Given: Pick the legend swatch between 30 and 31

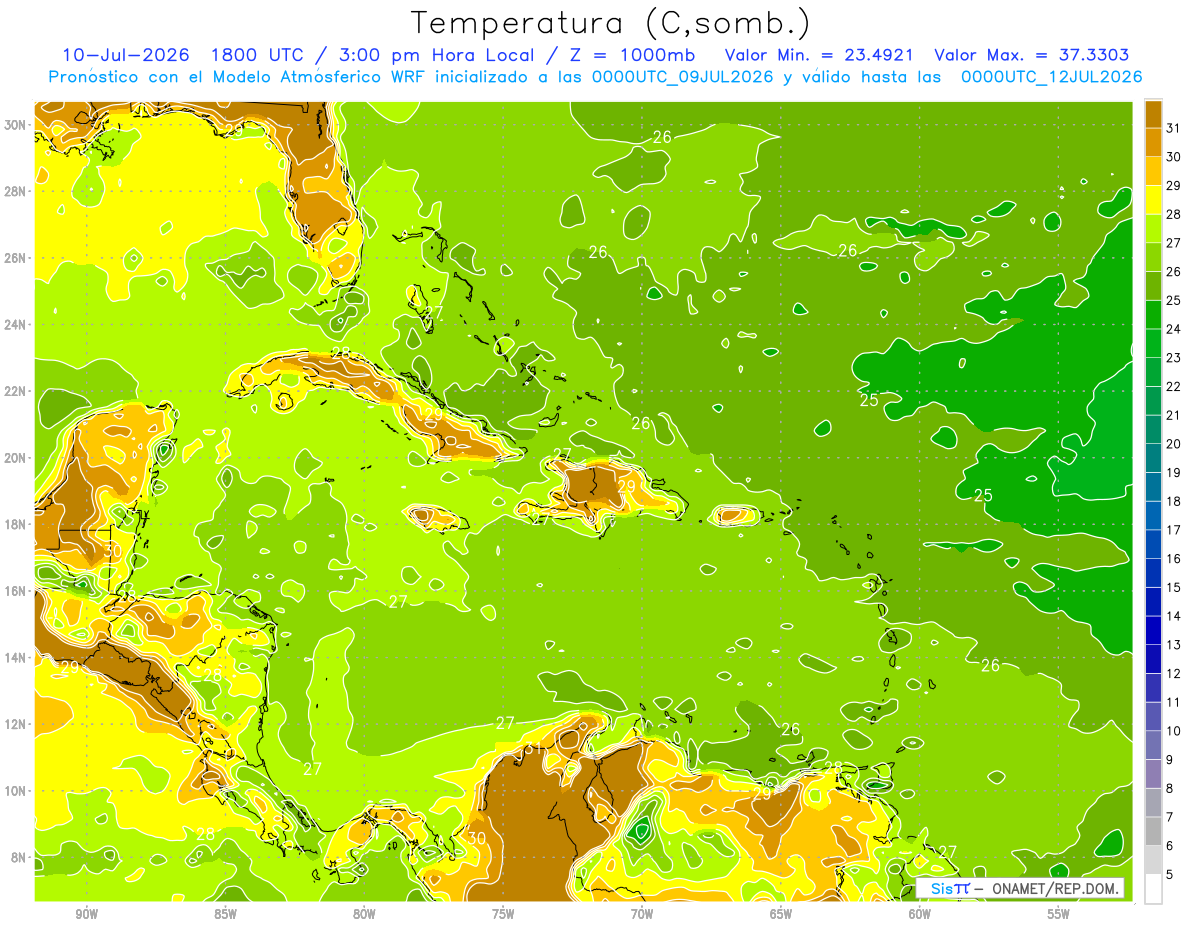Looking at the screenshot, I should click(1153, 142).
